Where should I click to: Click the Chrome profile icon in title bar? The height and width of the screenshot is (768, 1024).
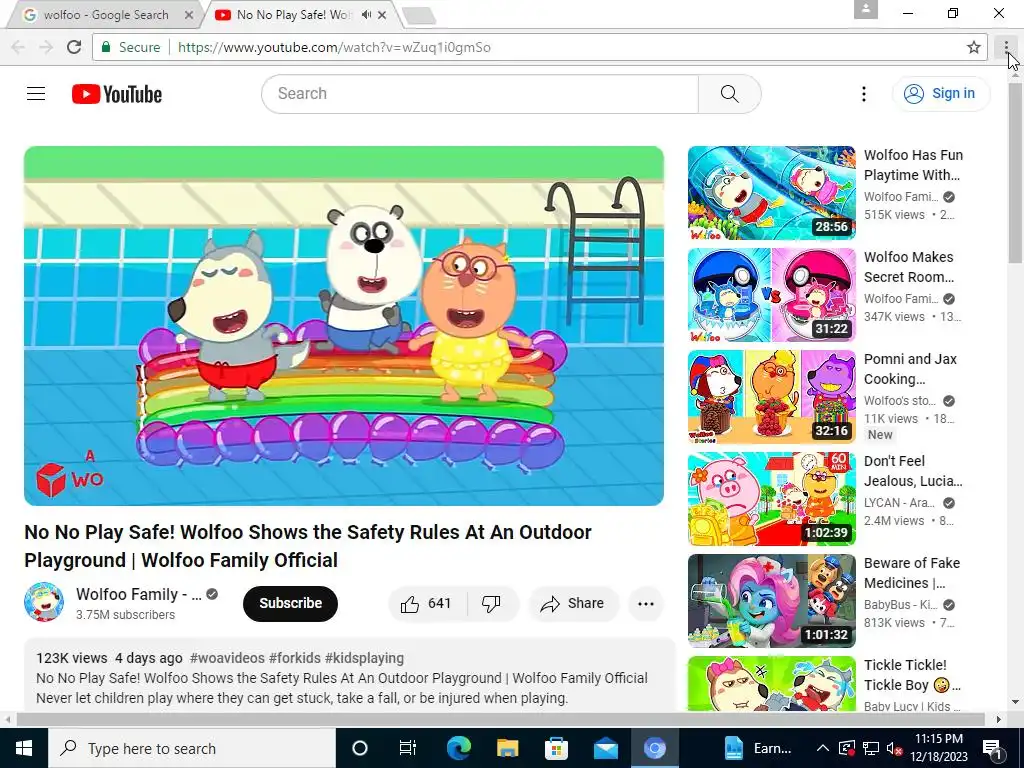(866, 9)
